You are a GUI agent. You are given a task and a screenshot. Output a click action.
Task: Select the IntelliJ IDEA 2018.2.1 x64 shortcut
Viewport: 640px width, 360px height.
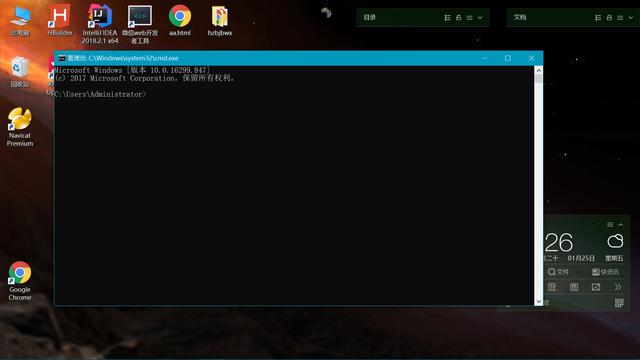[x=100, y=24]
